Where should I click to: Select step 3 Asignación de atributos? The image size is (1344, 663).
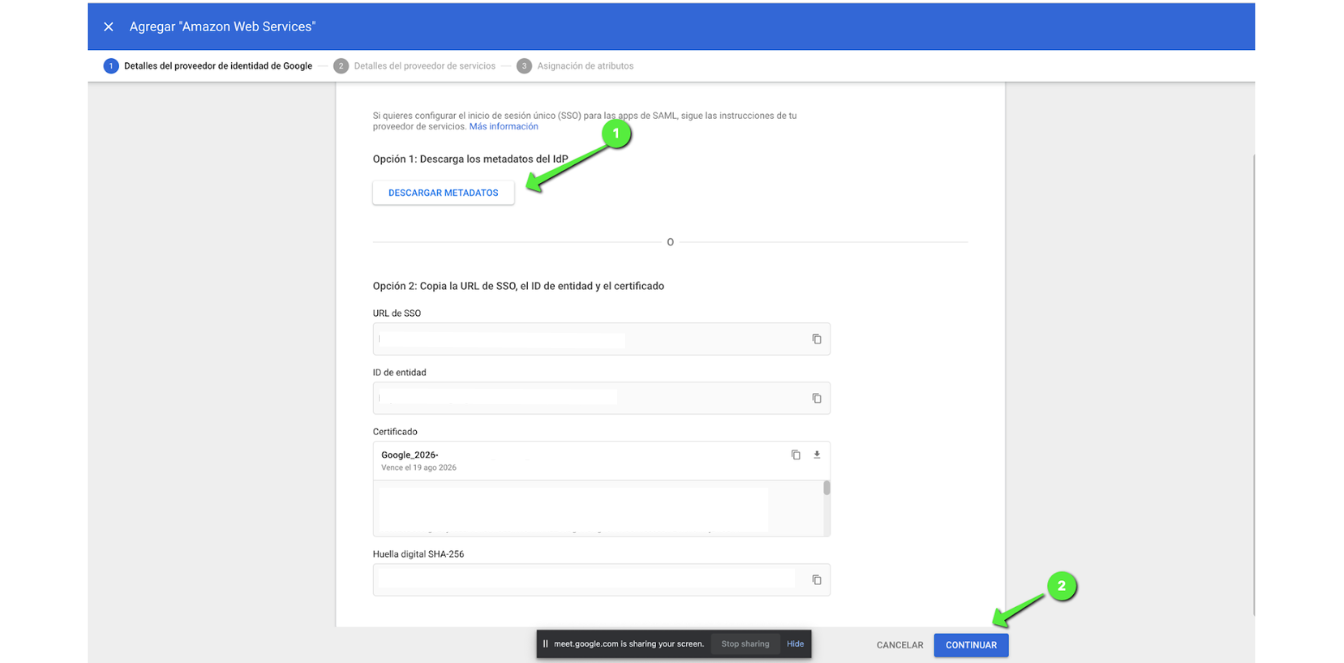tap(575, 66)
